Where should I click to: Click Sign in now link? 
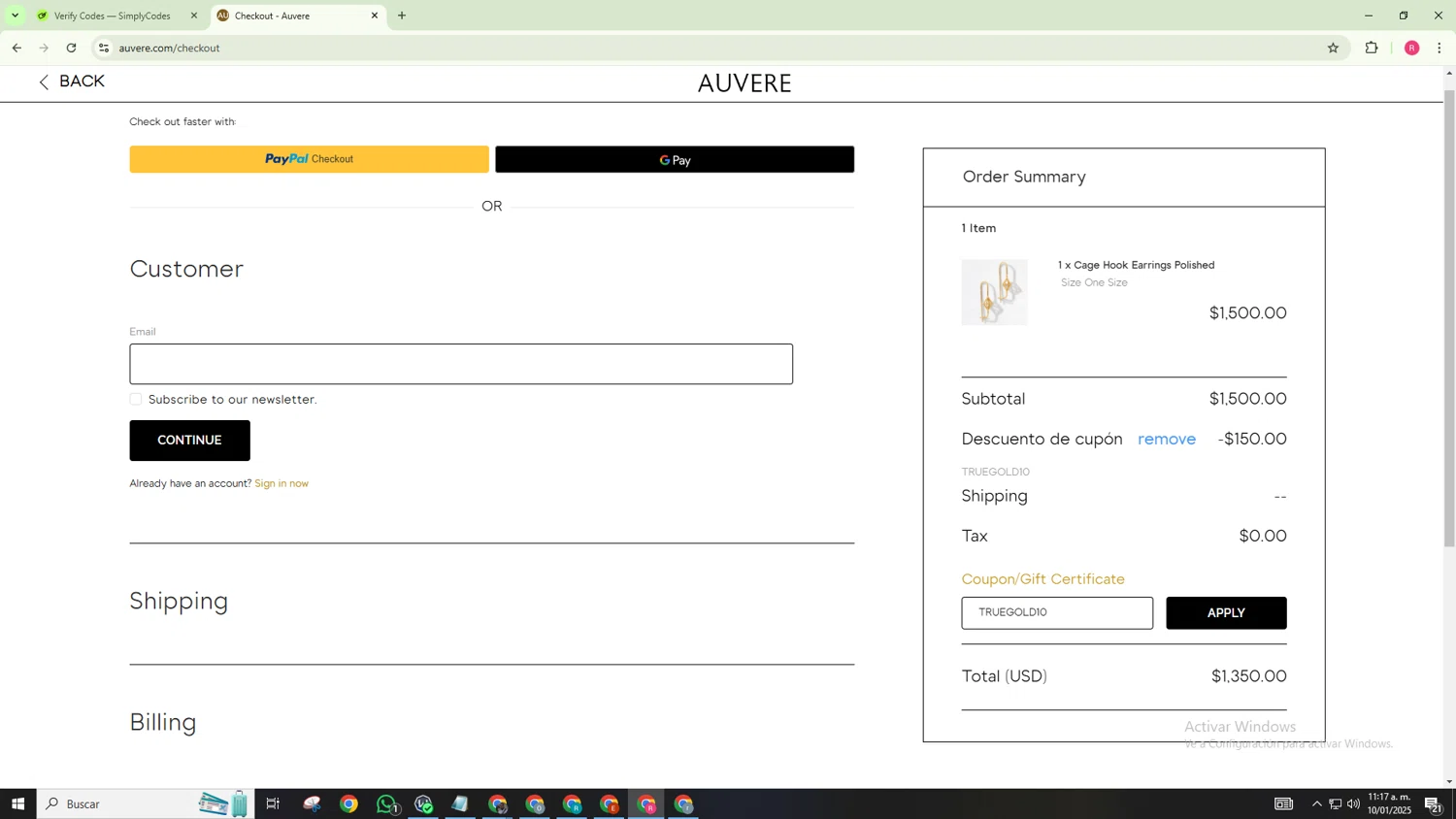[x=281, y=483]
